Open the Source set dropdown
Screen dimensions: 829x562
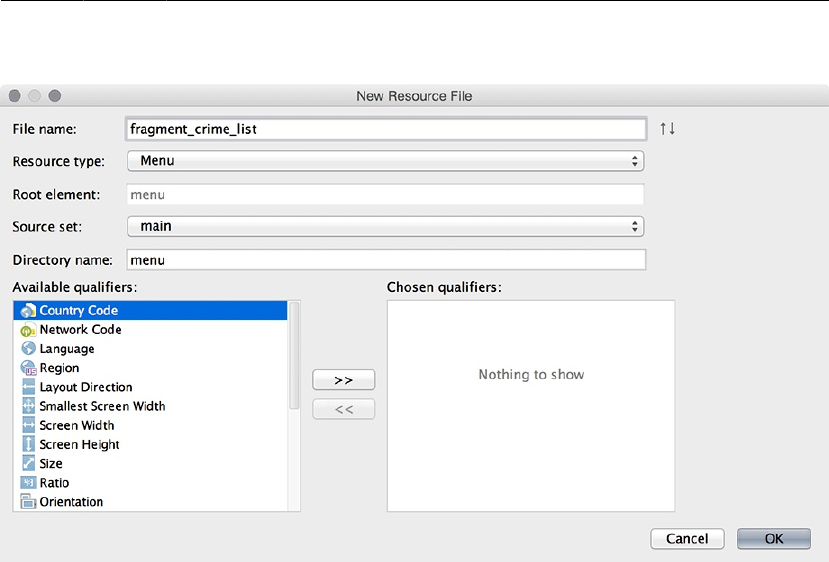(x=385, y=226)
